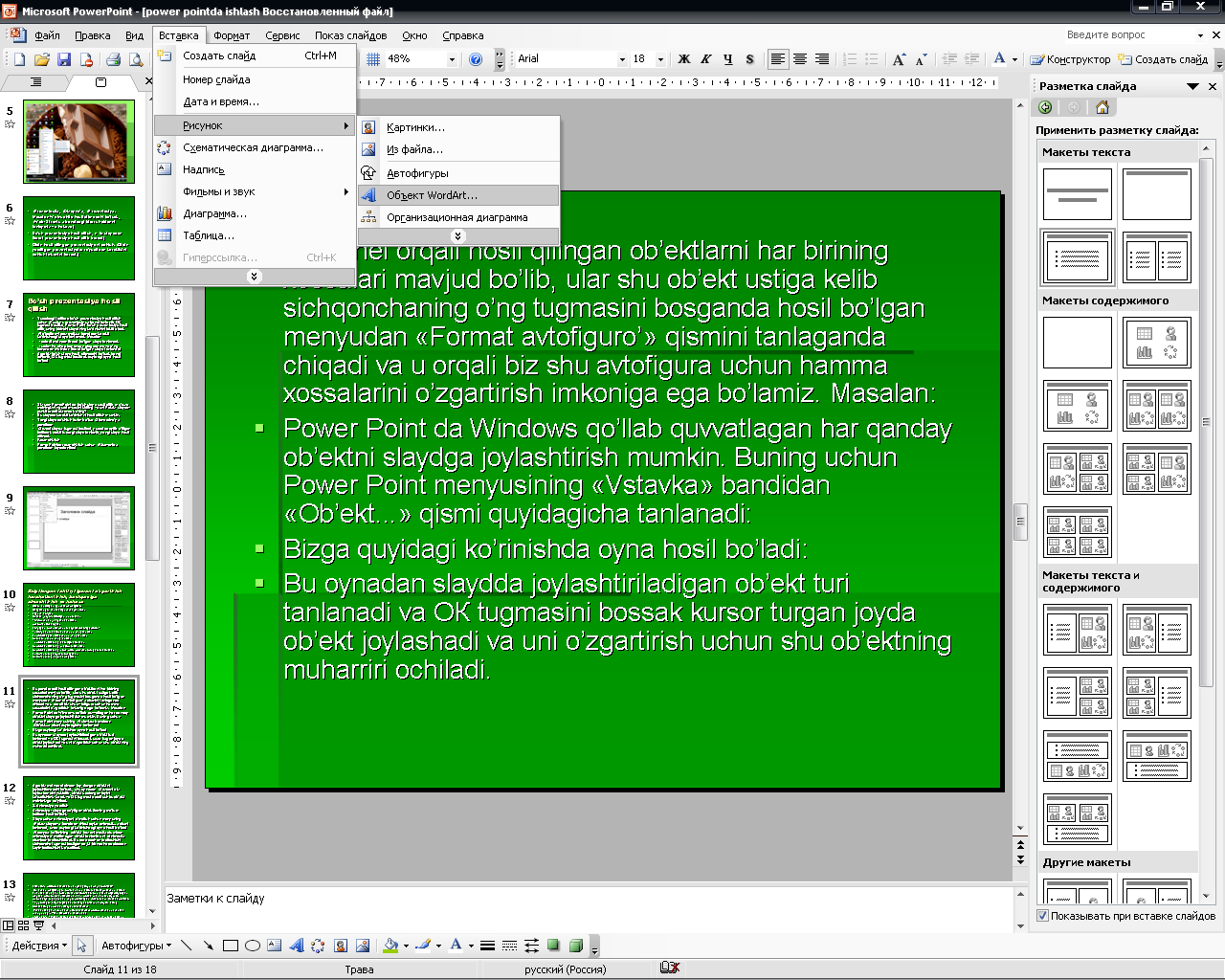The height and width of the screenshot is (980, 1225).
Task: Open Действия (Draw) dropdown
Action: coord(39,946)
